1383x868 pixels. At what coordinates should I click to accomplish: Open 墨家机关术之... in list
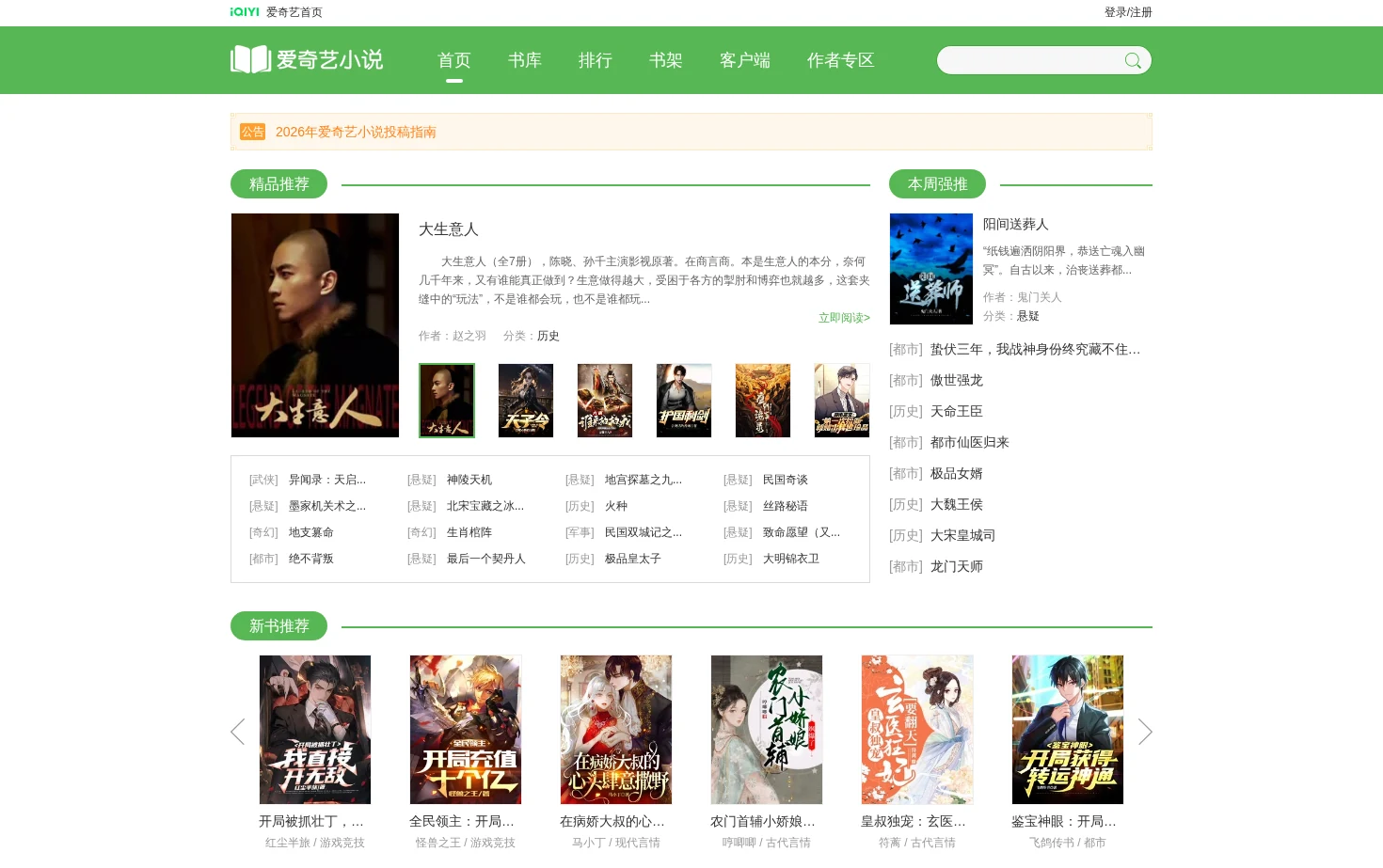[327, 506]
